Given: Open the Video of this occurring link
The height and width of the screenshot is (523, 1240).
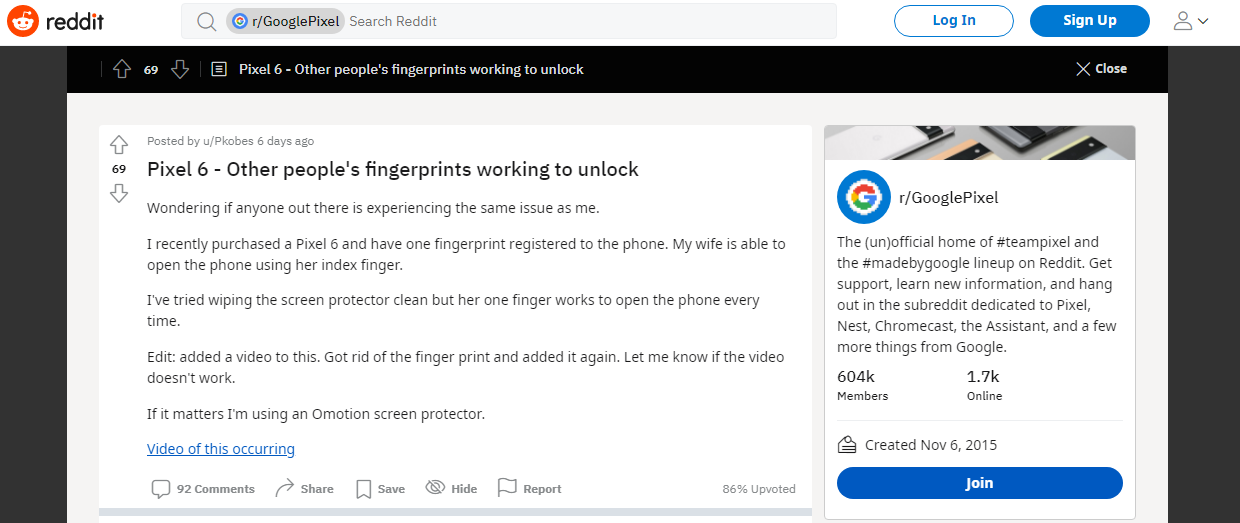Looking at the screenshot, I should (x=221, y=449).
